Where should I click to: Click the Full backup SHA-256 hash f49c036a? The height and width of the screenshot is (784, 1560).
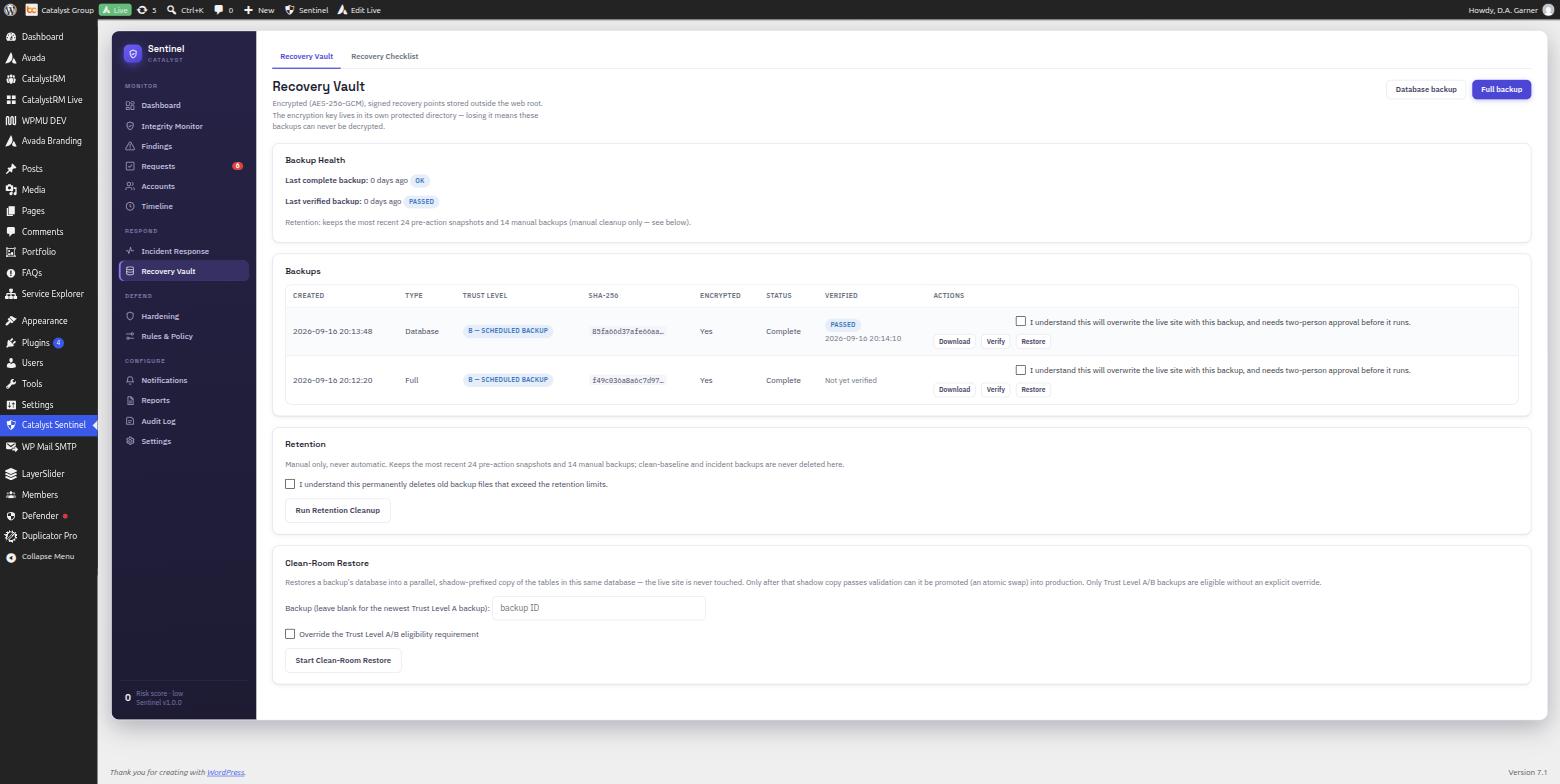coord(628,380)
